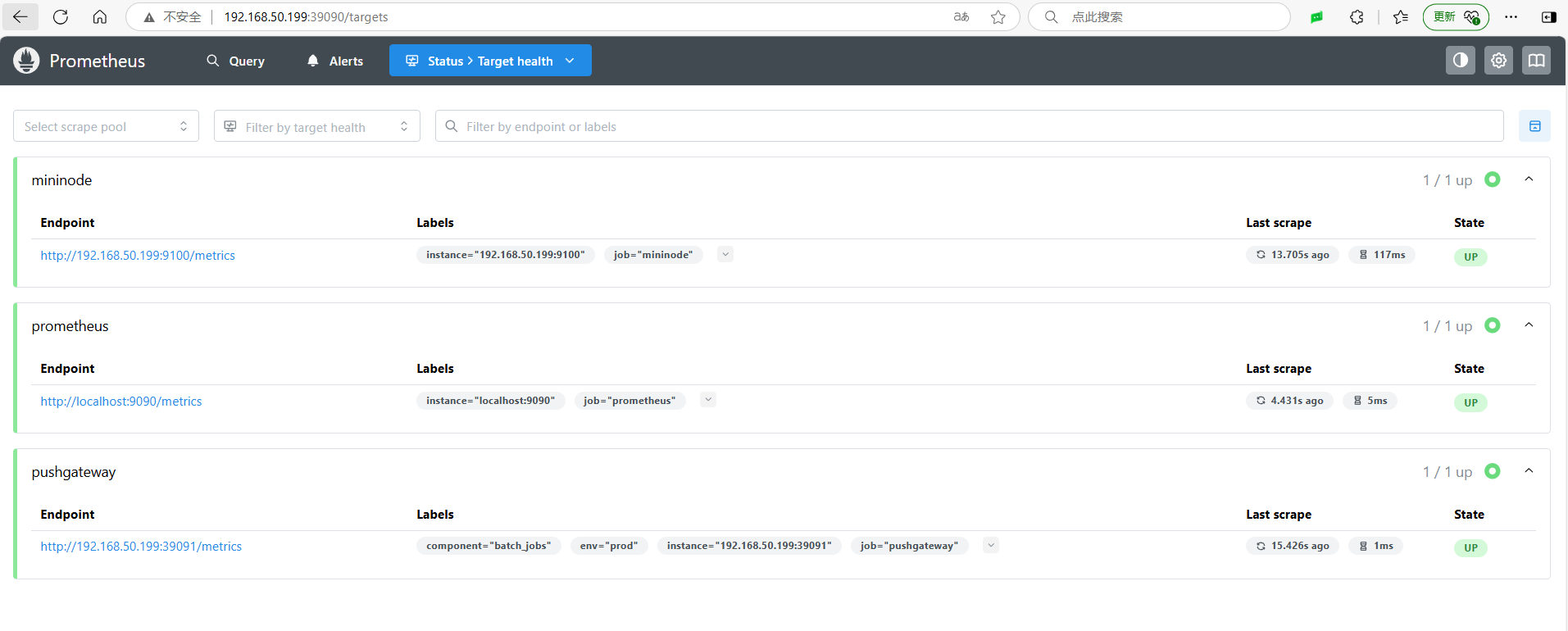The image size is (1568, 631).
Task: Go to the browser home page
Action: click(100, 16)
